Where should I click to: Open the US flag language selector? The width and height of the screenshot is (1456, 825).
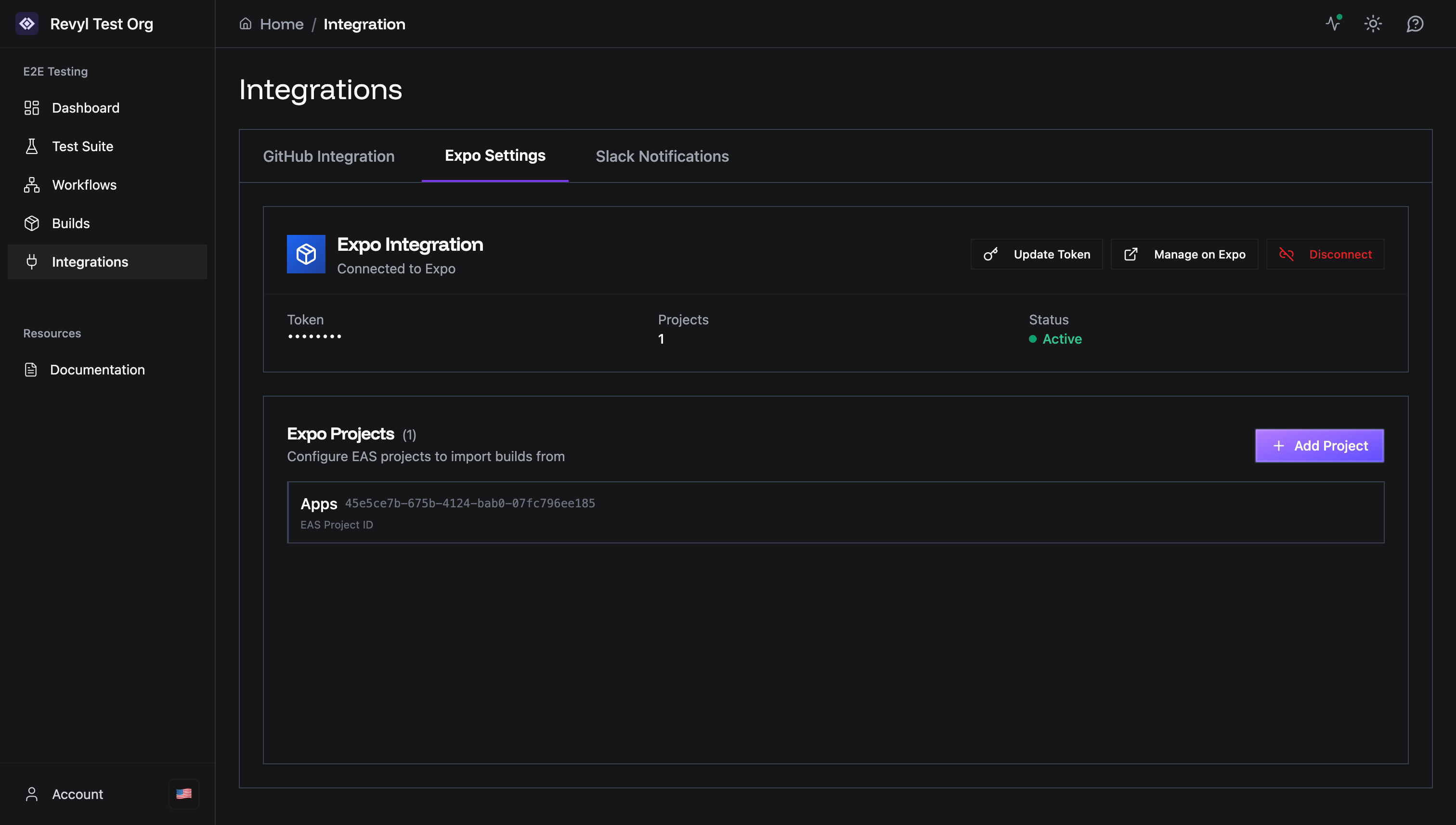tap(183, 794)
